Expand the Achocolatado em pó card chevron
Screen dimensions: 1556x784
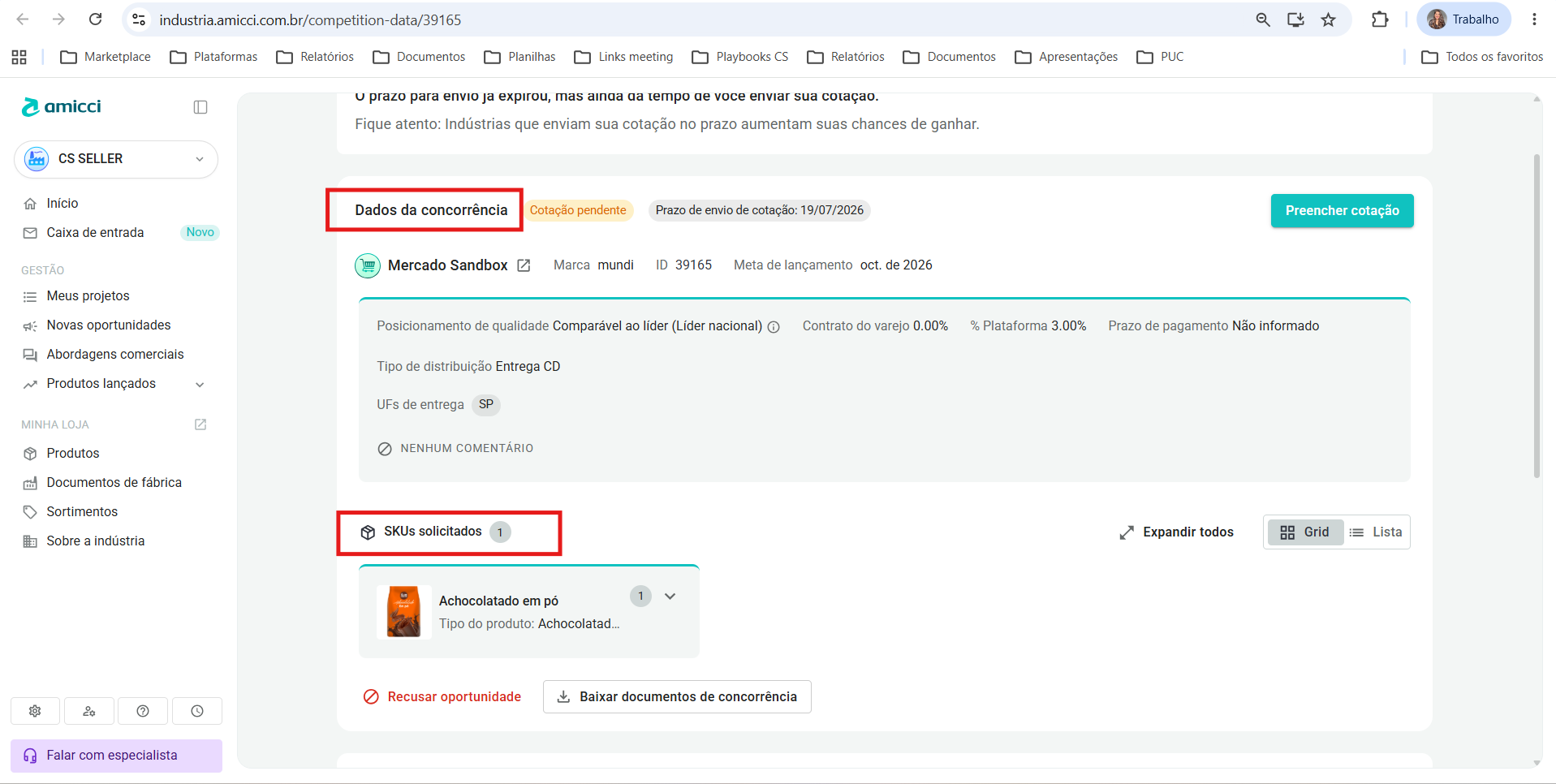tap(670, 597)
